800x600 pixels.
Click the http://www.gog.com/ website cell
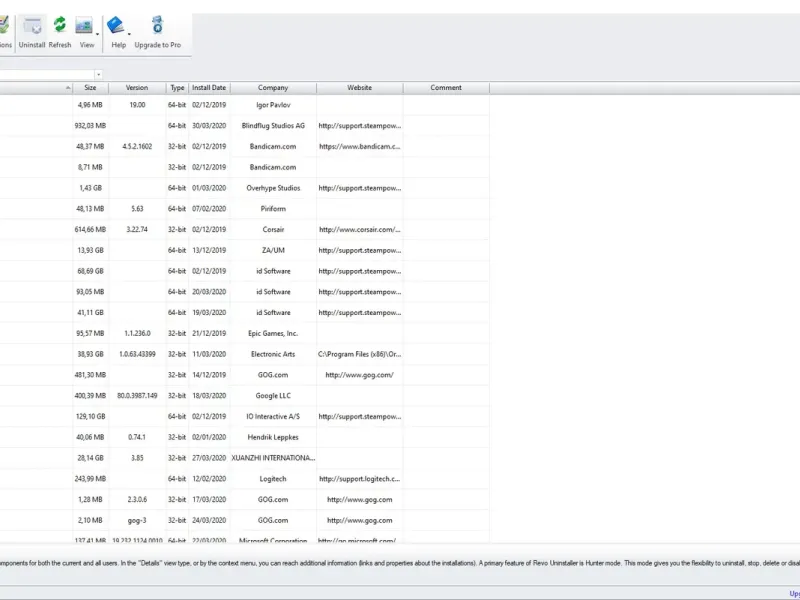pyautogui.click(x=360, y=375)
